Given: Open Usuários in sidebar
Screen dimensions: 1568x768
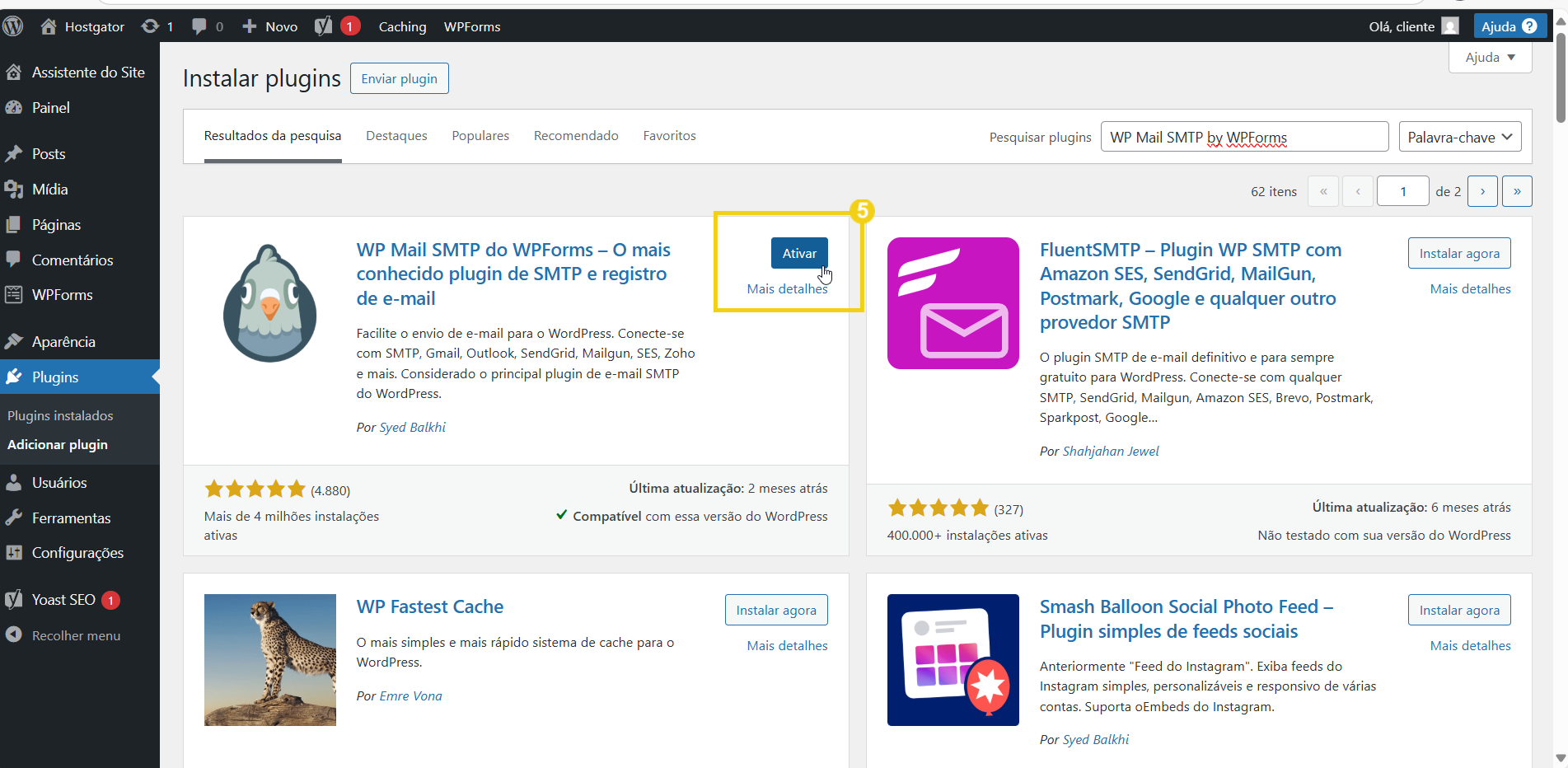Looking at the screenshot, I should click(80, 483).
